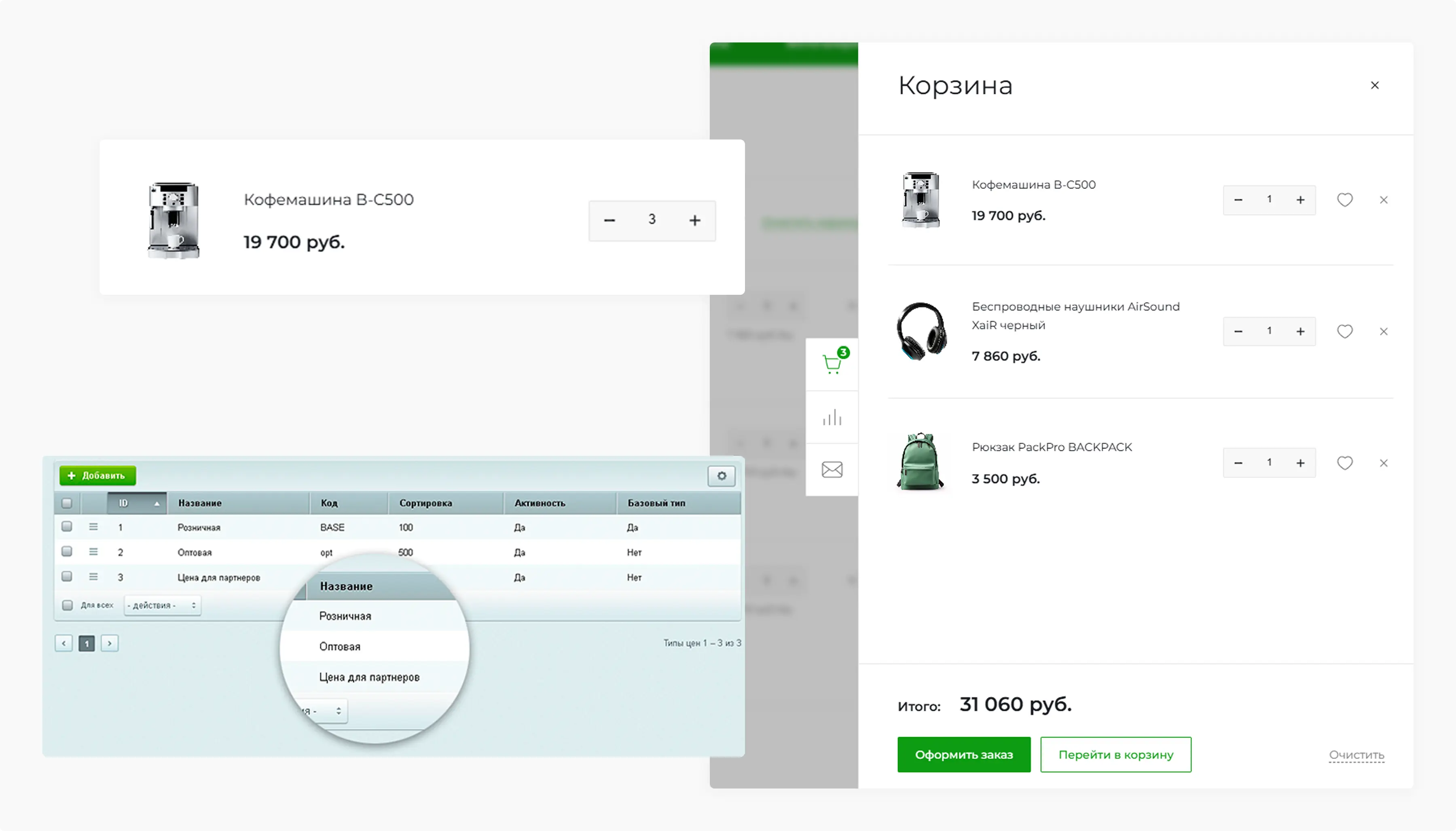Tick the Цена для партнеров row checkbox
Image resolution: width=1456 pixels, height=831 pixels.
[x=67, y=577]
